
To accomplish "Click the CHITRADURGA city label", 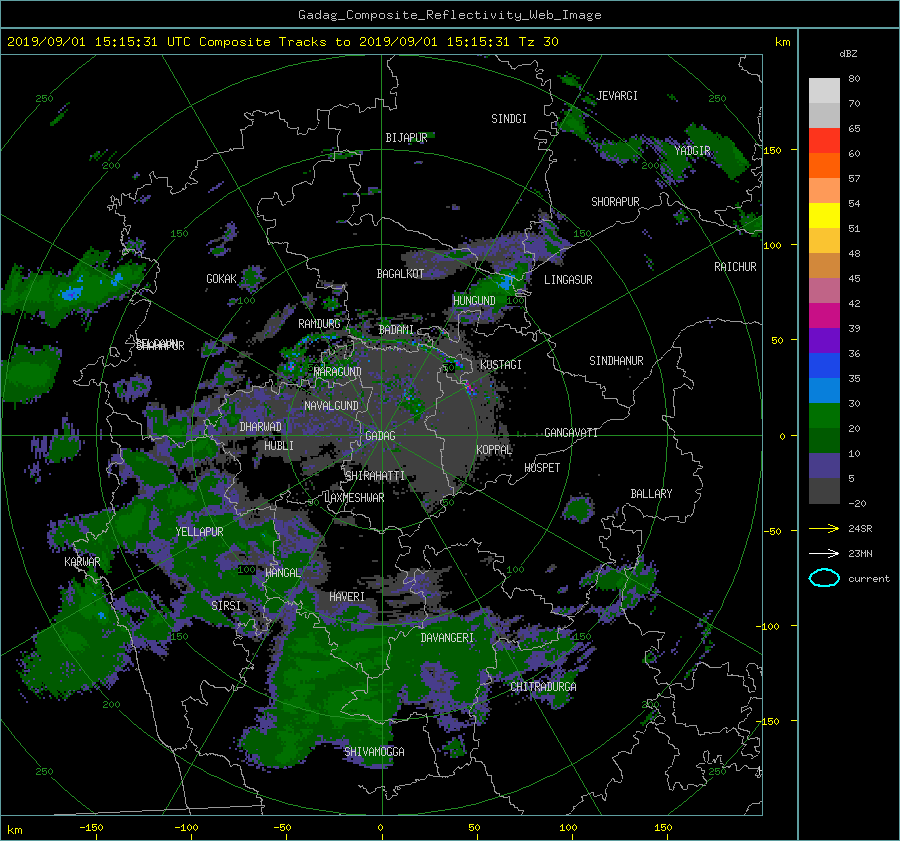I will (544, 687).
